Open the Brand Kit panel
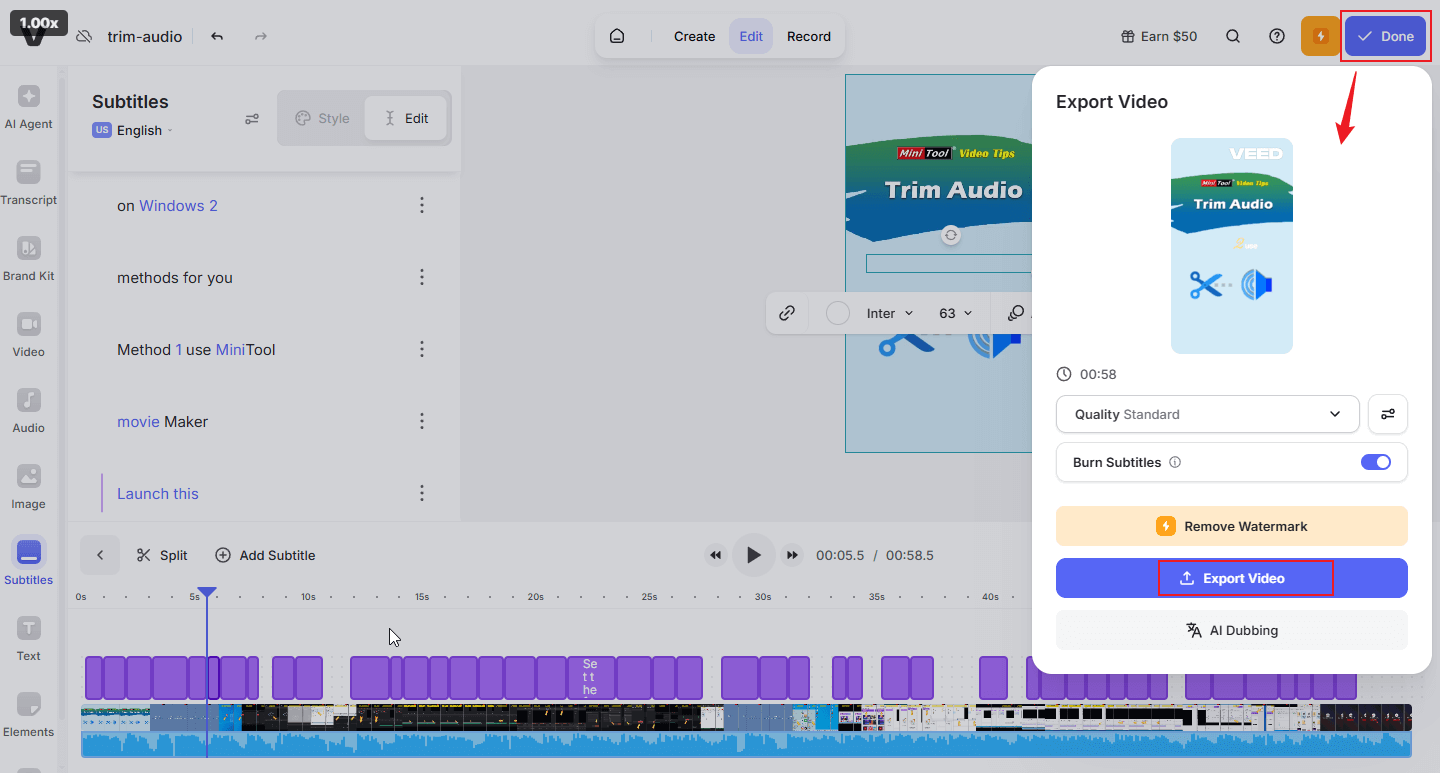This screenshot has height=773, width=1440. pos(29,259)
